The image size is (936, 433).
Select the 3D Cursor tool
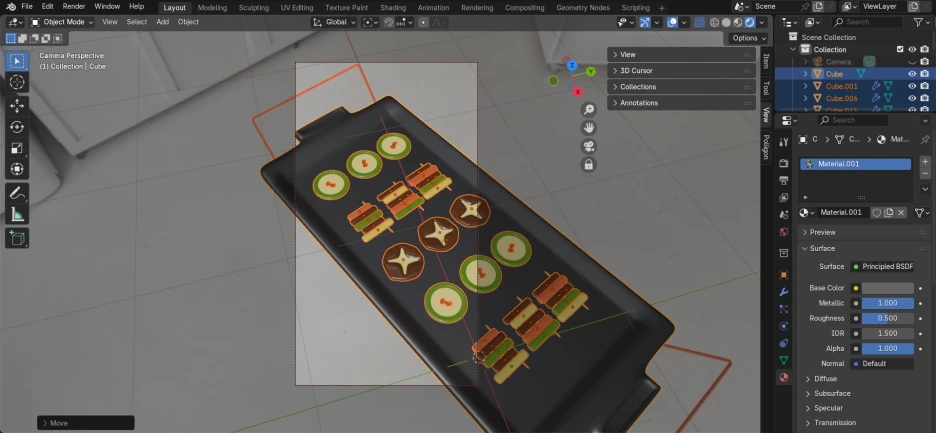click(x=17, y=82)
